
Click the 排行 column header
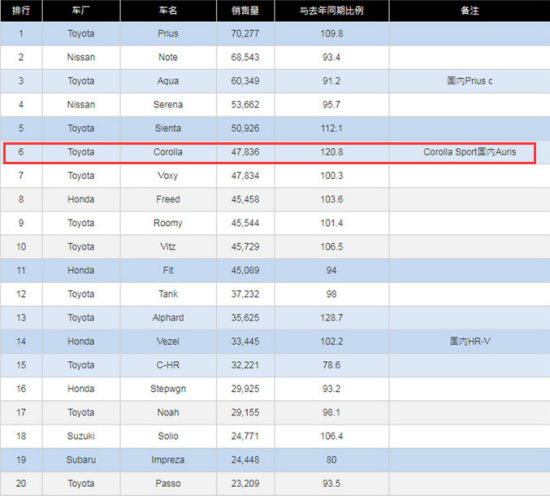coord(21,11)
